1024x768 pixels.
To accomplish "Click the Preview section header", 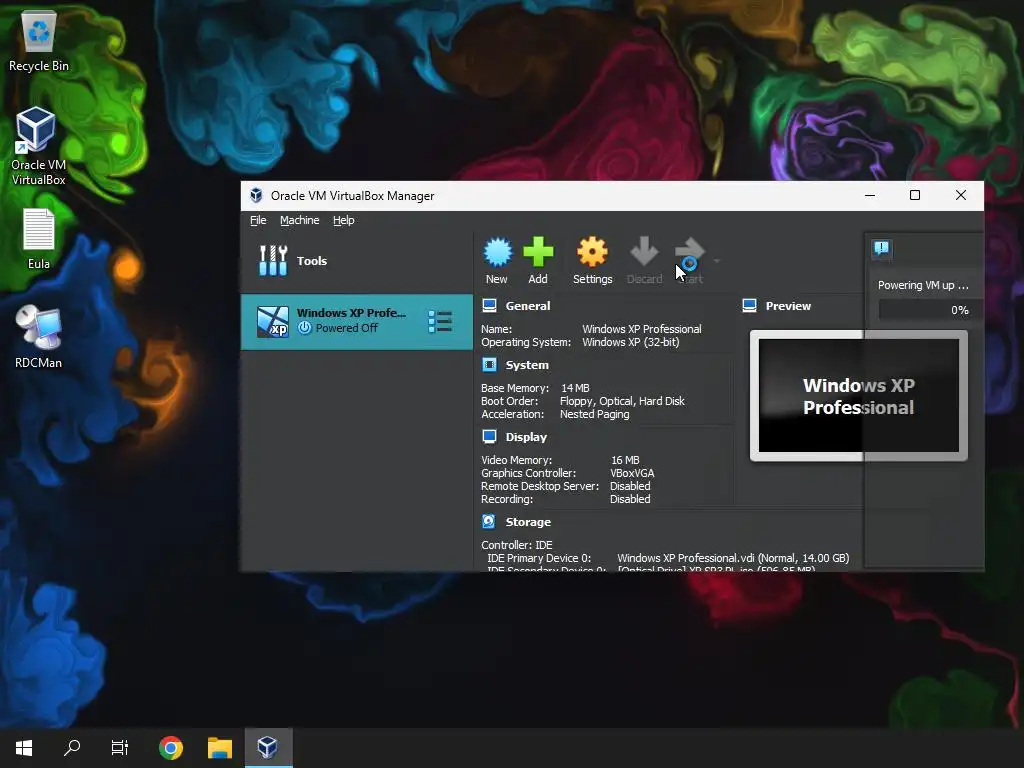I will point(788,306).
